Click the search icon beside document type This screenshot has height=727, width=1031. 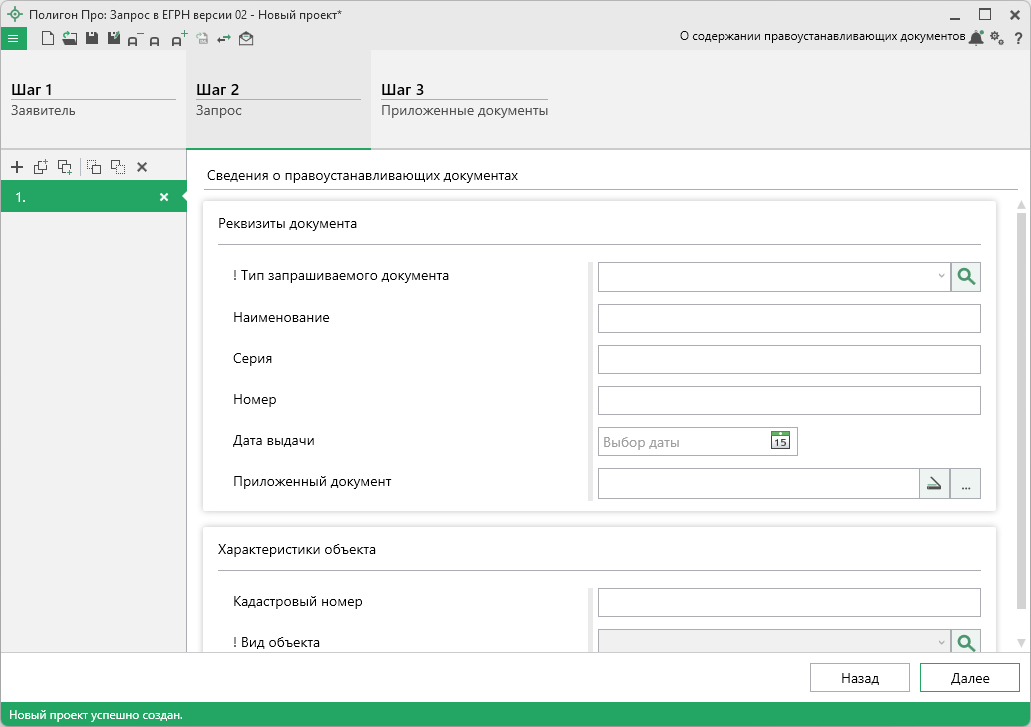coord(965,277)
